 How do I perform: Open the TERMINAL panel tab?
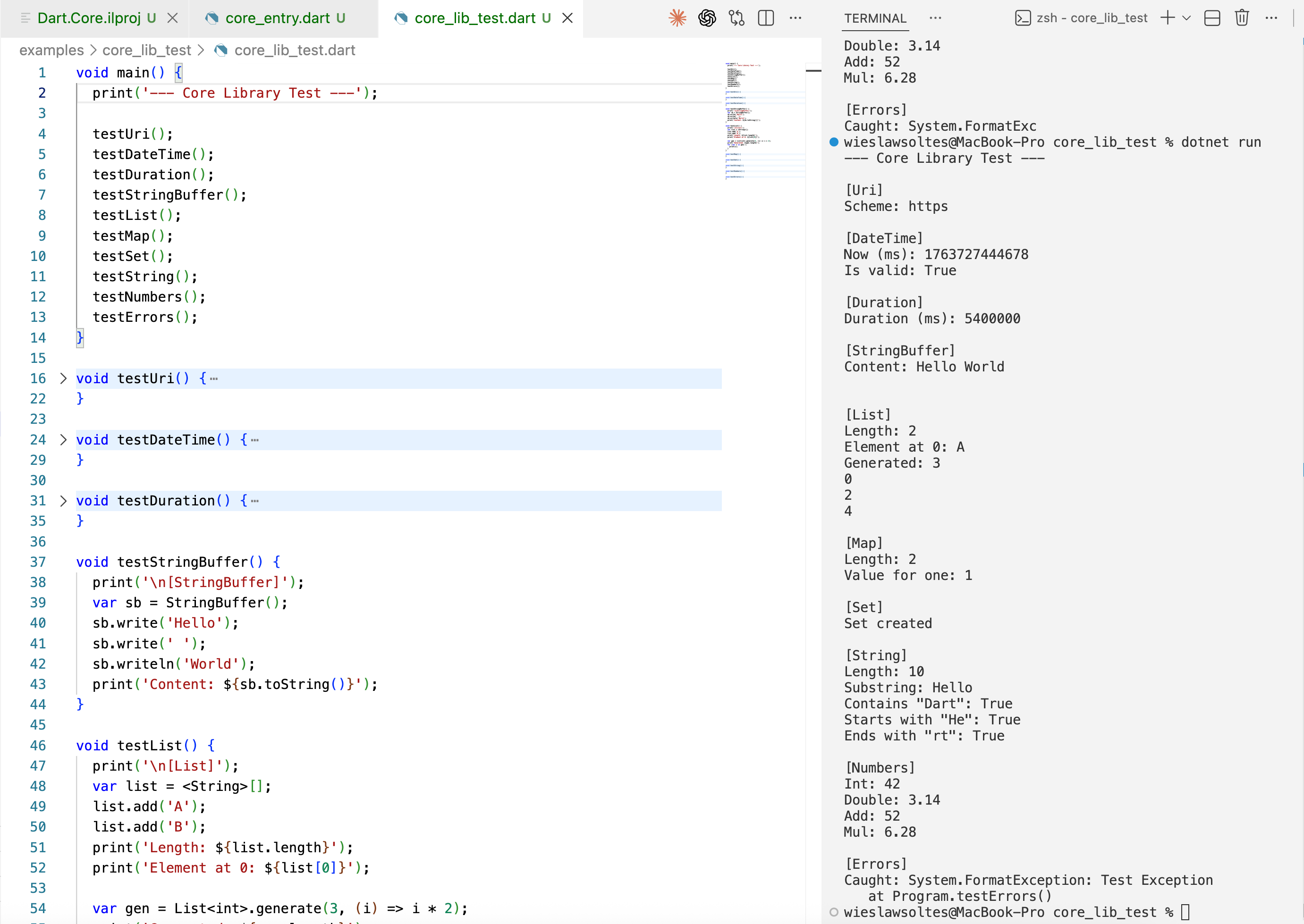coord(875,18)
